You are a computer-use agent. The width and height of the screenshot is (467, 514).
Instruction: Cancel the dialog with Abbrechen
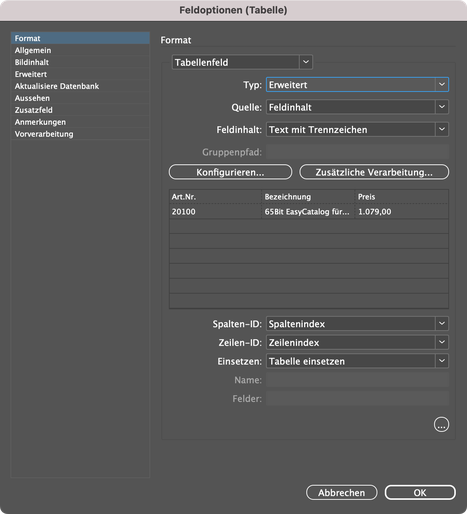tap(342, 493)
